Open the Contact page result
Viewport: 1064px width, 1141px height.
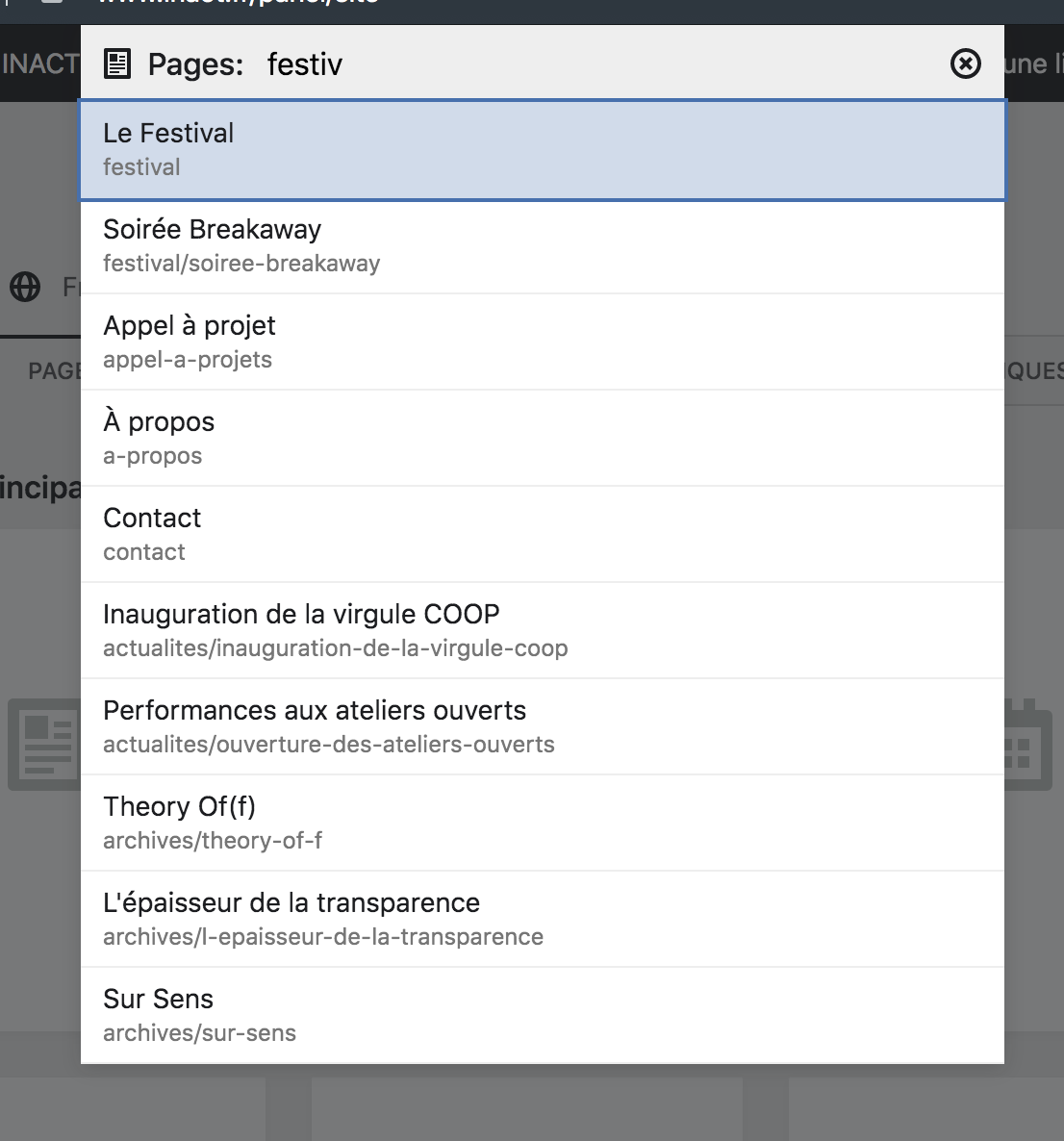tap(544, 533)
